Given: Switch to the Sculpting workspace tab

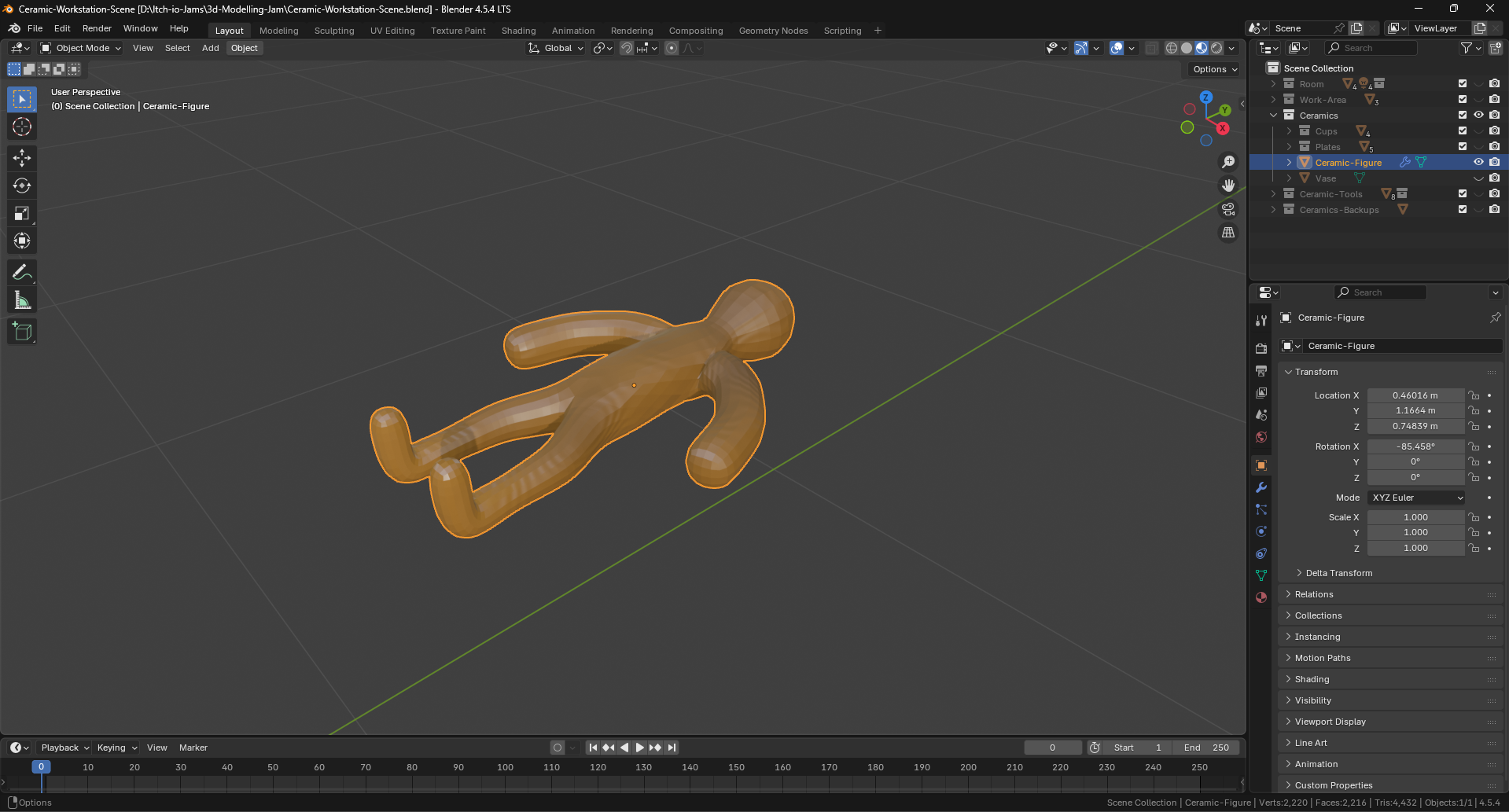Looking at the screenshot, I should (334, 31).
